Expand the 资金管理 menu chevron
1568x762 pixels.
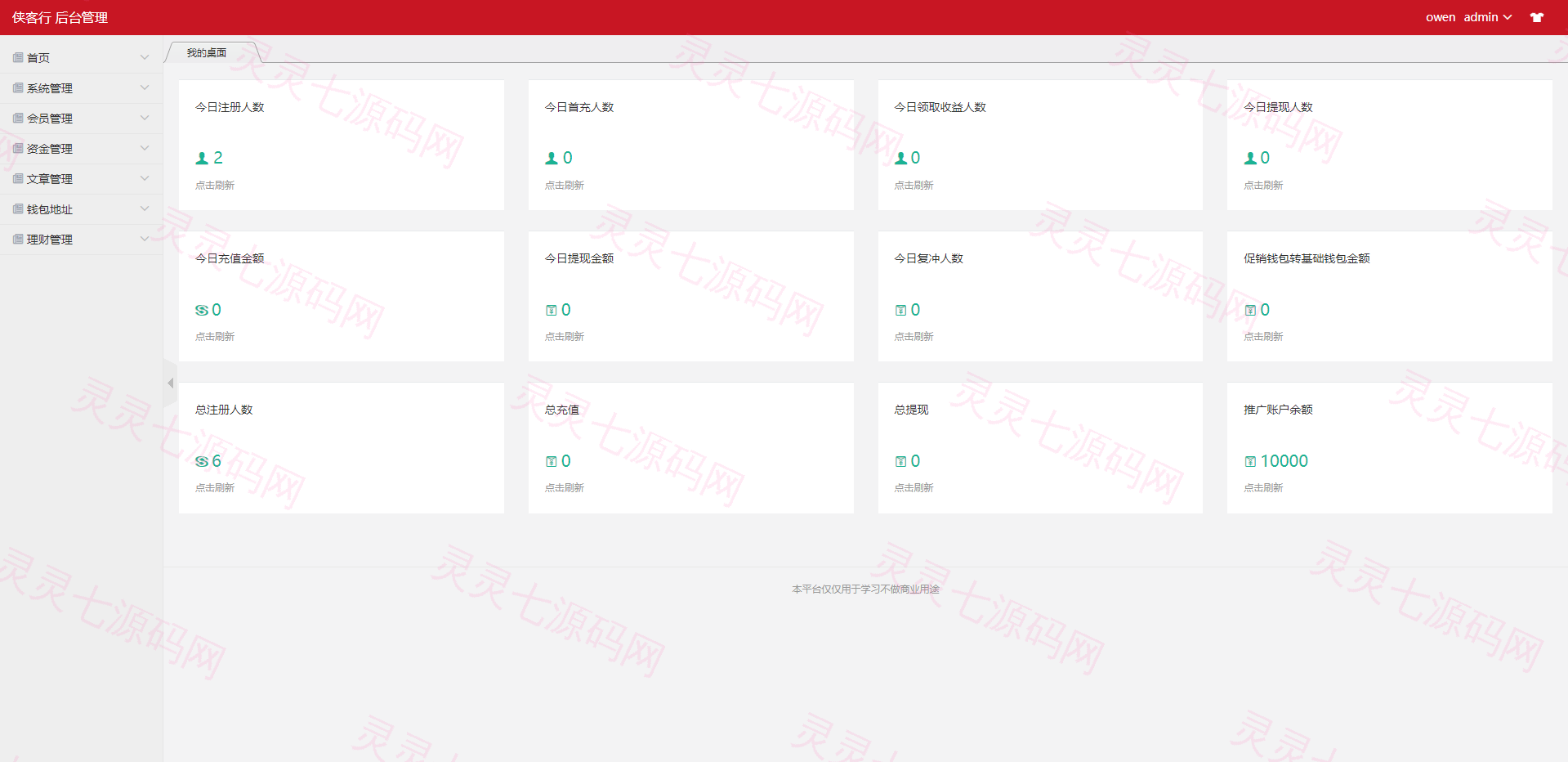click(145, 148)
